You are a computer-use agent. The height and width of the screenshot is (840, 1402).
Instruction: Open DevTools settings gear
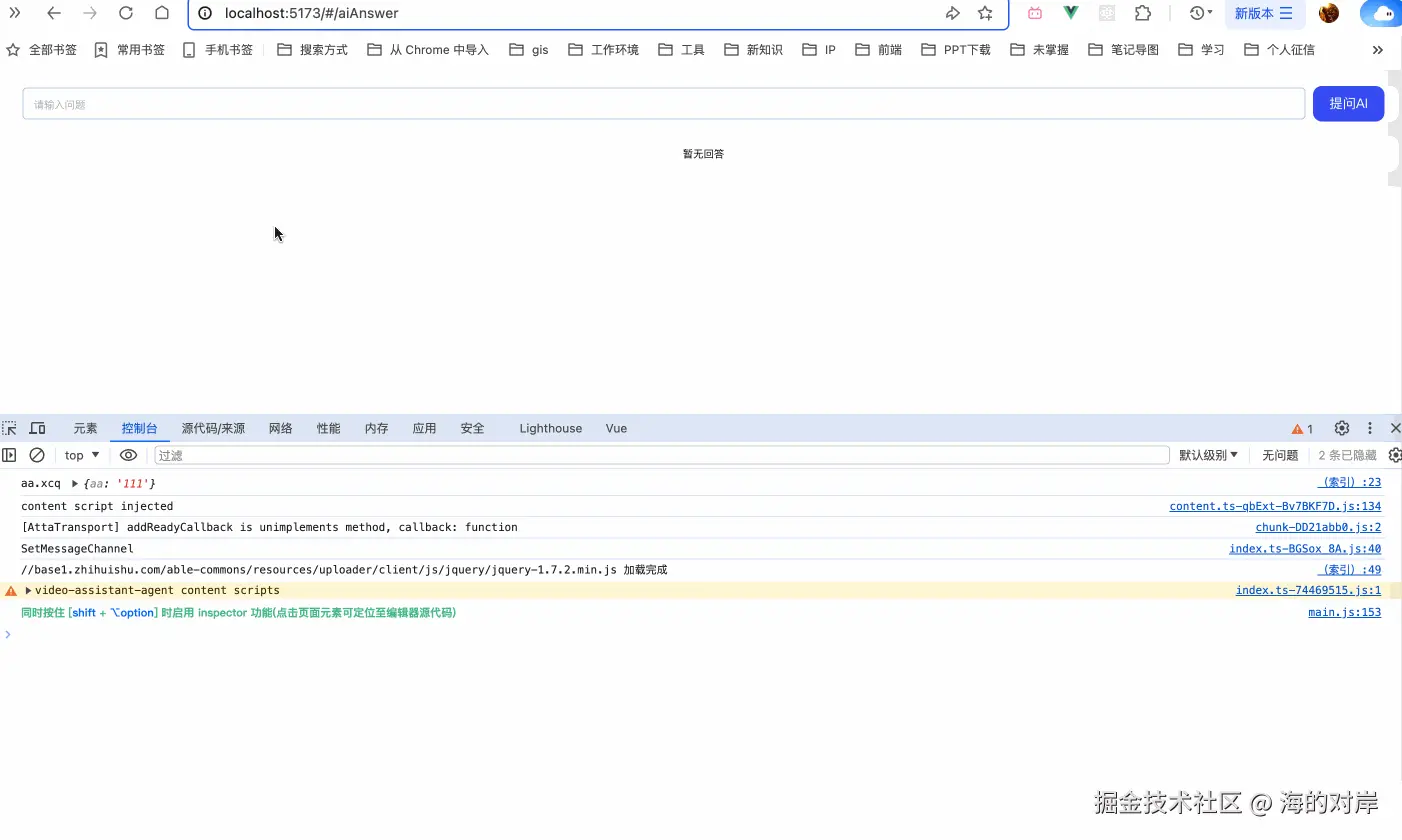click(x=1341, y=428)
